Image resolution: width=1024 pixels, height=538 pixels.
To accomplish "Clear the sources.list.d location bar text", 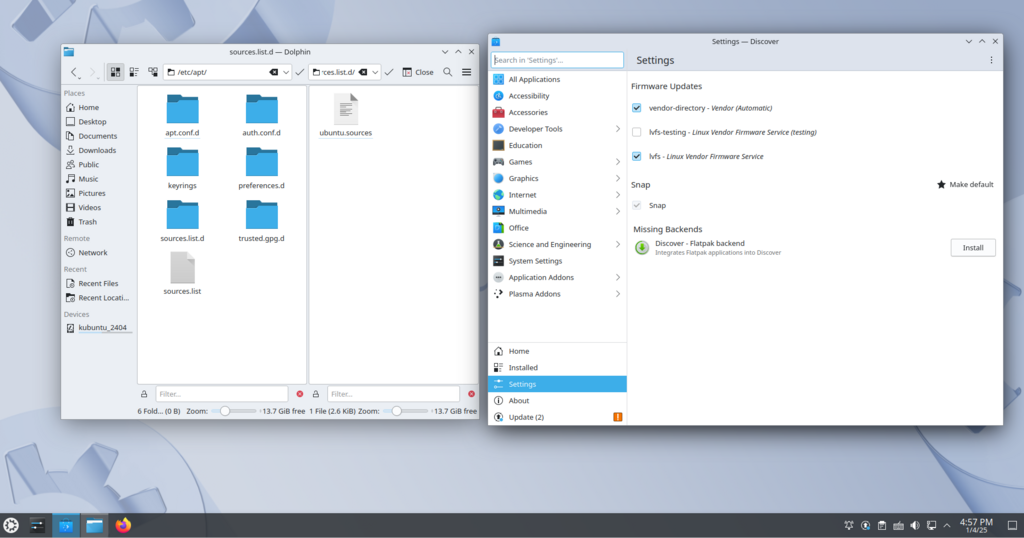I will coord(363,72).
